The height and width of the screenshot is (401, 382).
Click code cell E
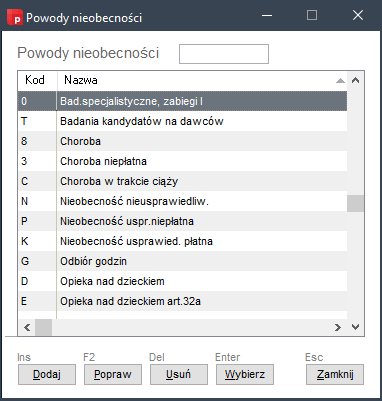pyautogui.click(x=37, y=301)
